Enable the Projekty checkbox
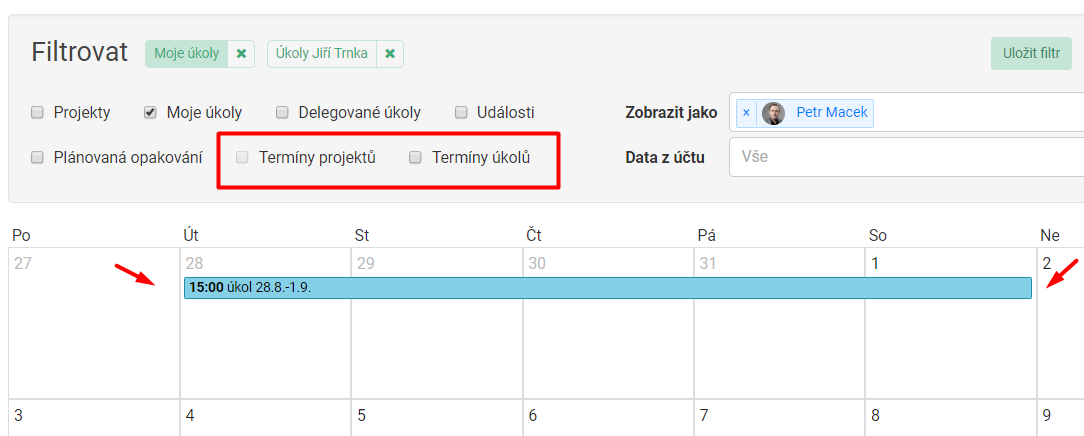The image size is (1084, 436). 37,113
